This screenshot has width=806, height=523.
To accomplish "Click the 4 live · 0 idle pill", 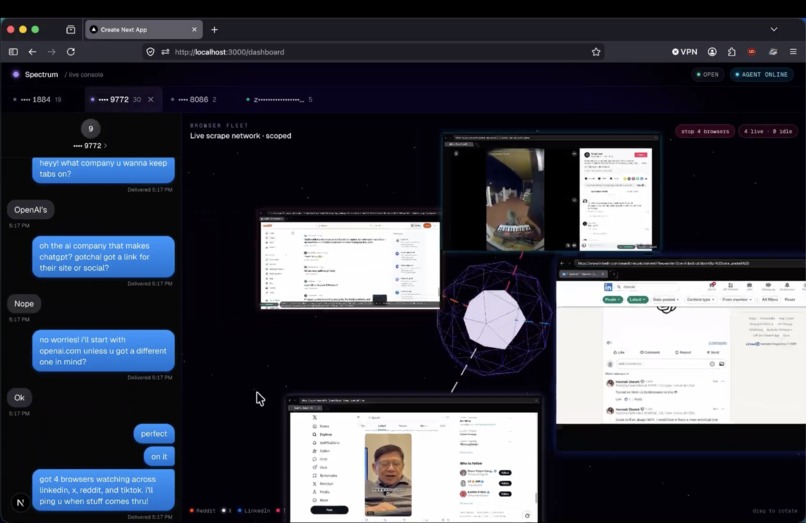I will pyautogui.click(x=767, y=132).
